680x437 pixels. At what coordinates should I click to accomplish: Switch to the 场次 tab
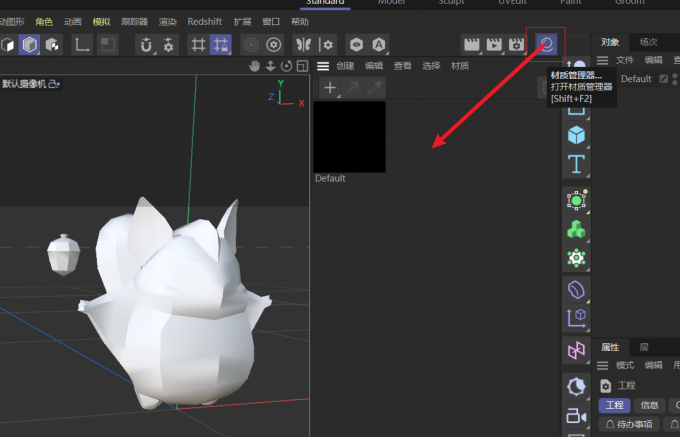coord(648,42)
